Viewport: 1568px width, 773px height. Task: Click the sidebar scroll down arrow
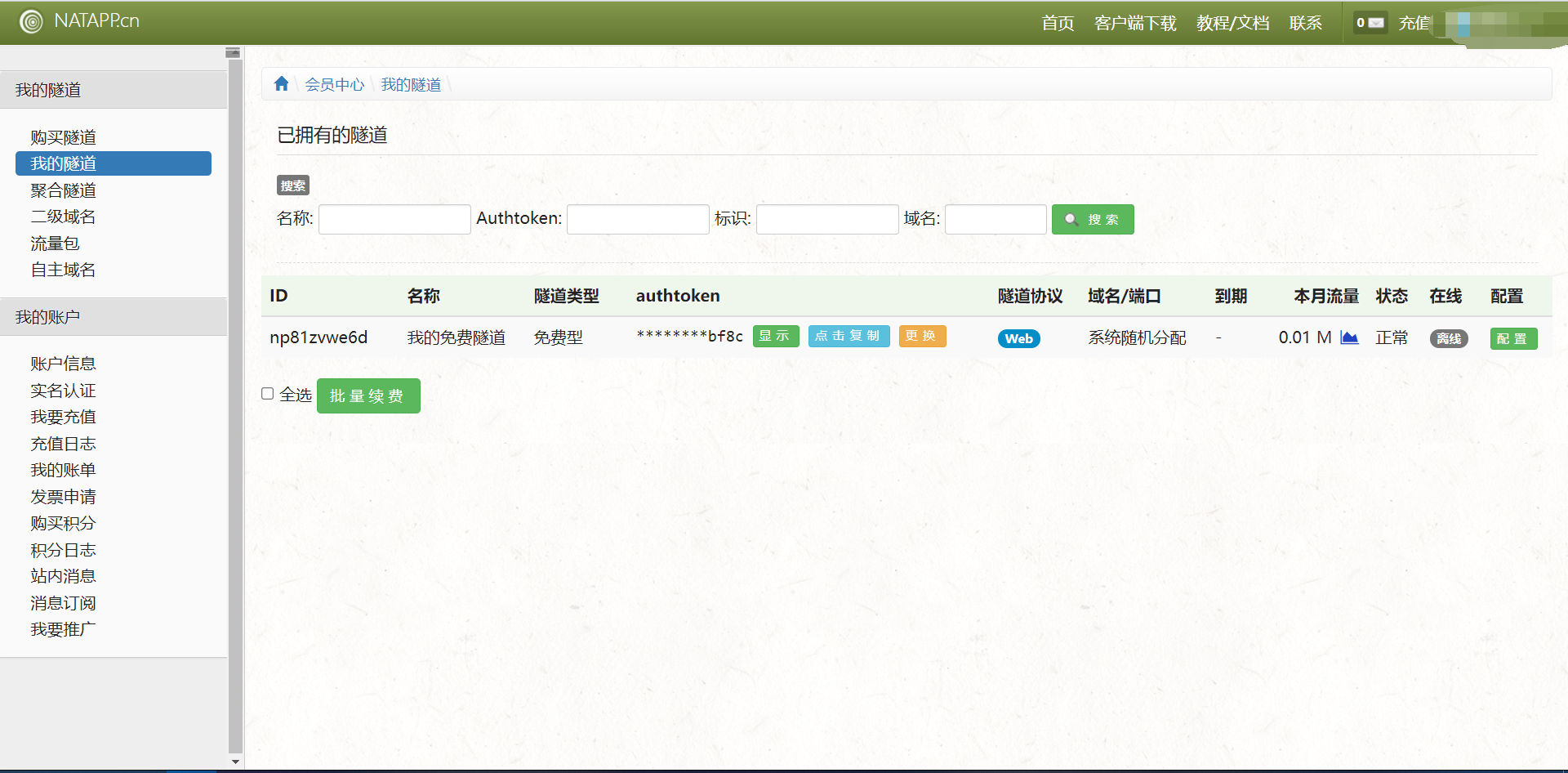[236, 762]
